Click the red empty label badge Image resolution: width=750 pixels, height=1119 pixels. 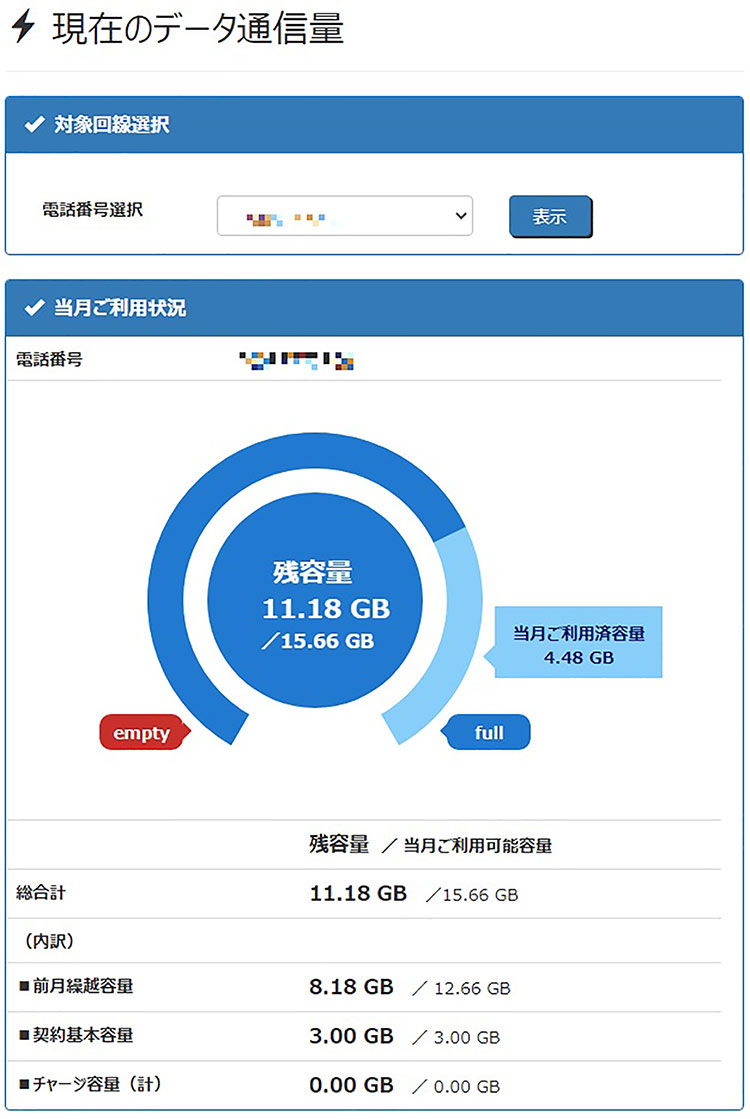point(142,732)
